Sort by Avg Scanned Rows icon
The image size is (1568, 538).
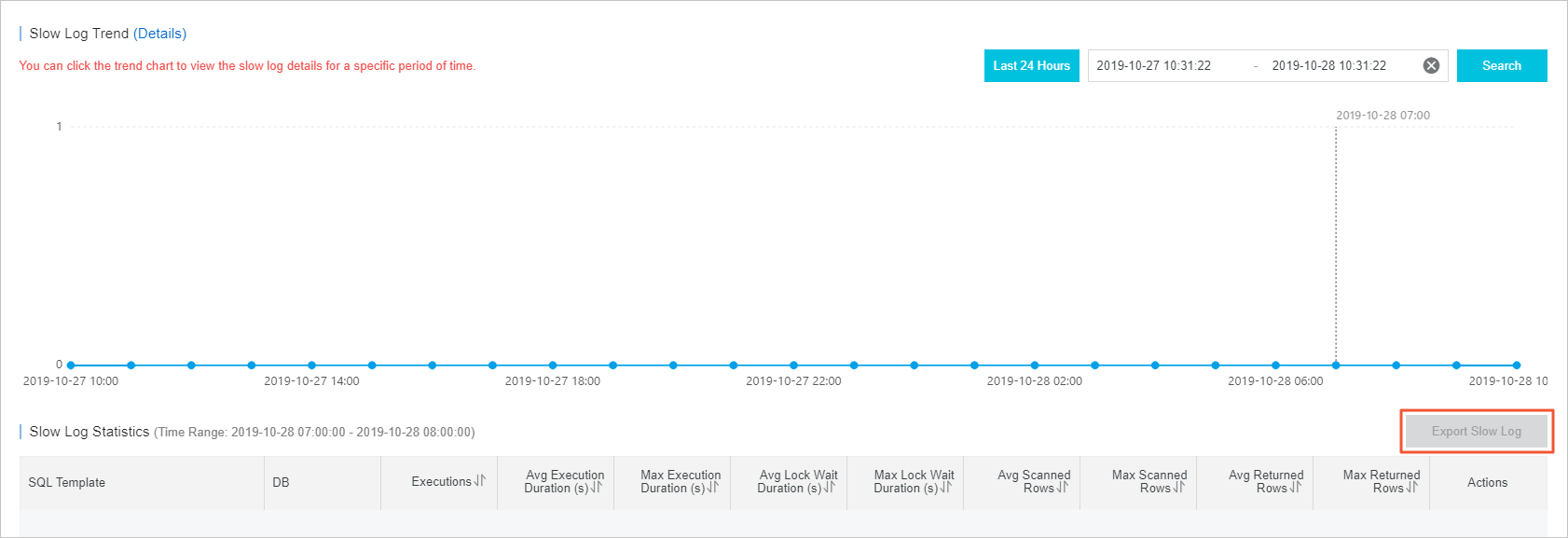(1062, 488)
